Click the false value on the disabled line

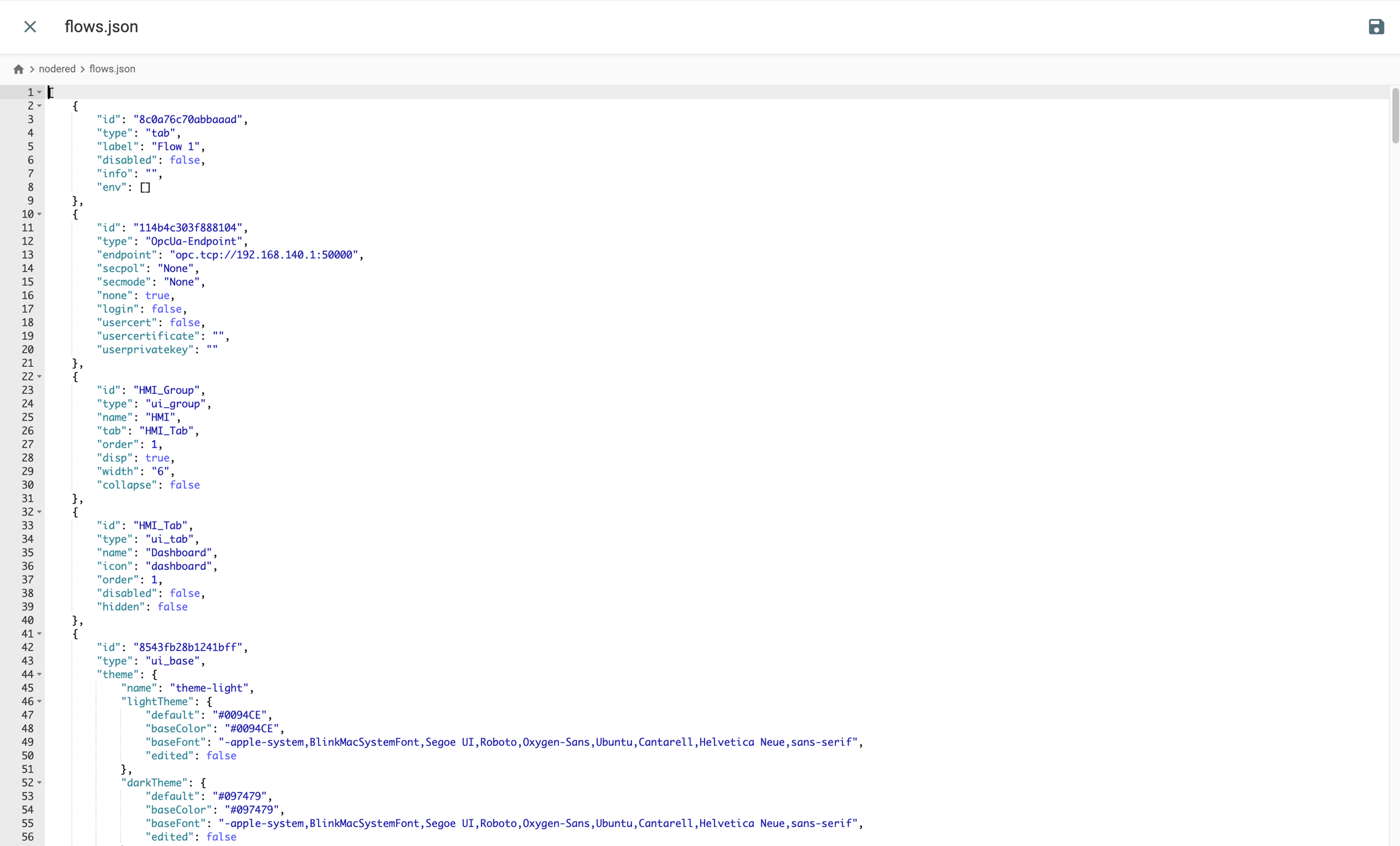pyautogui.click(x=185, y=160)
